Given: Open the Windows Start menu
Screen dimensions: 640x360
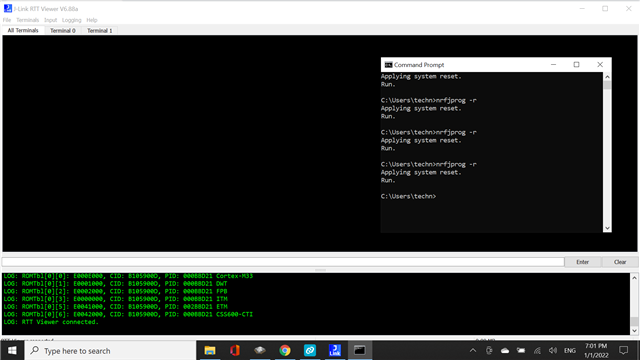Looking at the screenshot, I should [12, 351].
